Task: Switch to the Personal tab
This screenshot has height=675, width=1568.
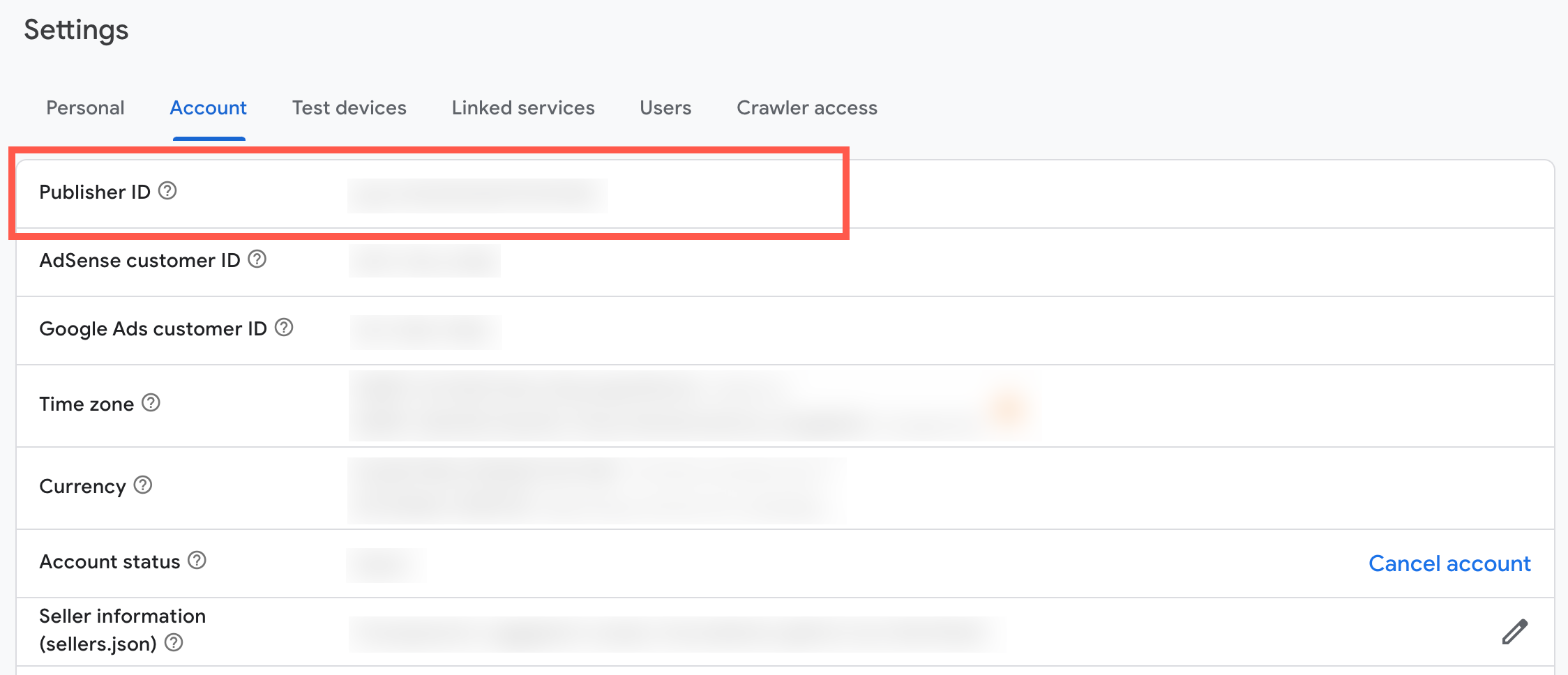Action: coord(84,107)
